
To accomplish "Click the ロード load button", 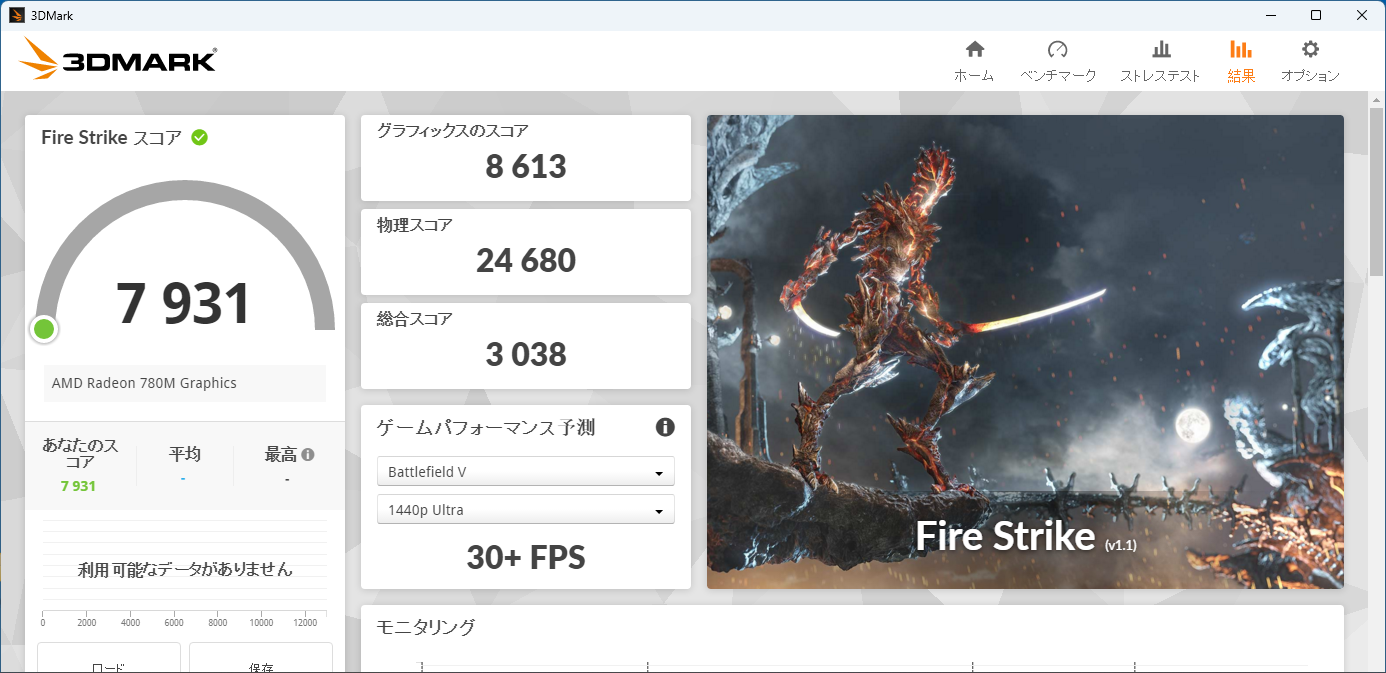I will point(109,658).
